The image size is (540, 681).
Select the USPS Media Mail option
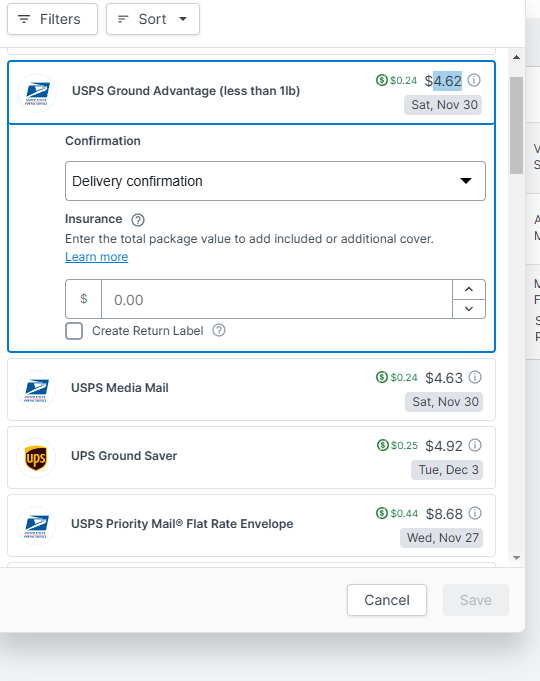click(252, 390)
